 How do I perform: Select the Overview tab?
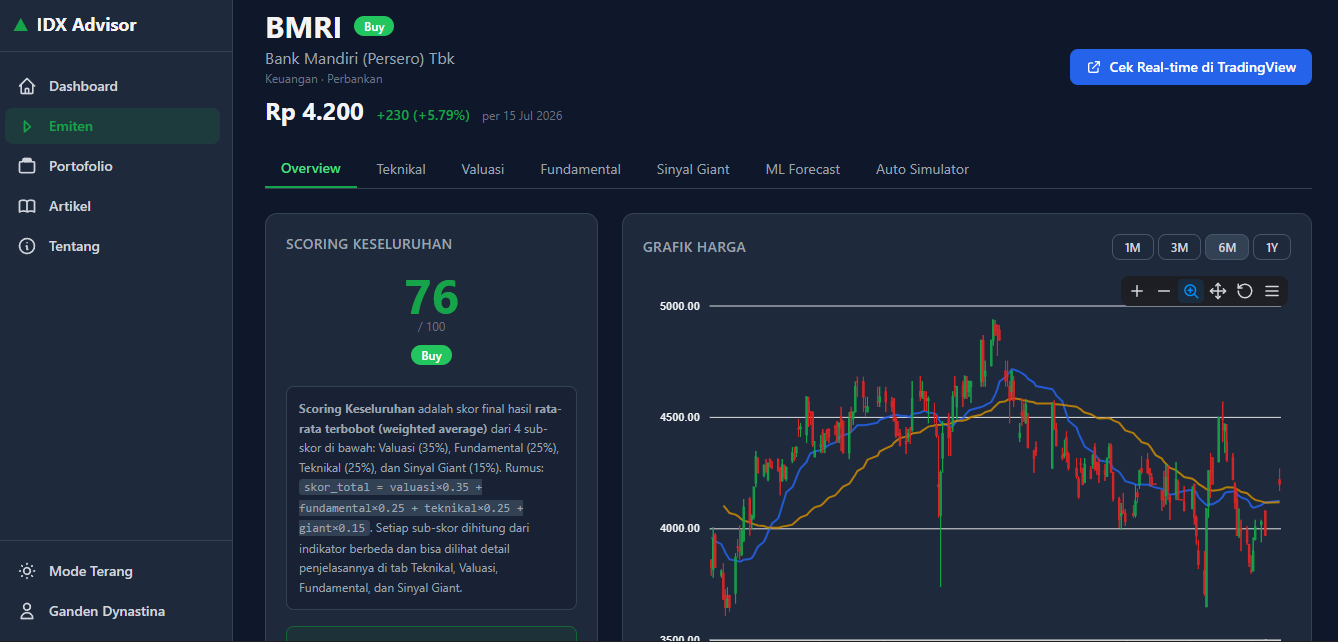coord(311,169)
